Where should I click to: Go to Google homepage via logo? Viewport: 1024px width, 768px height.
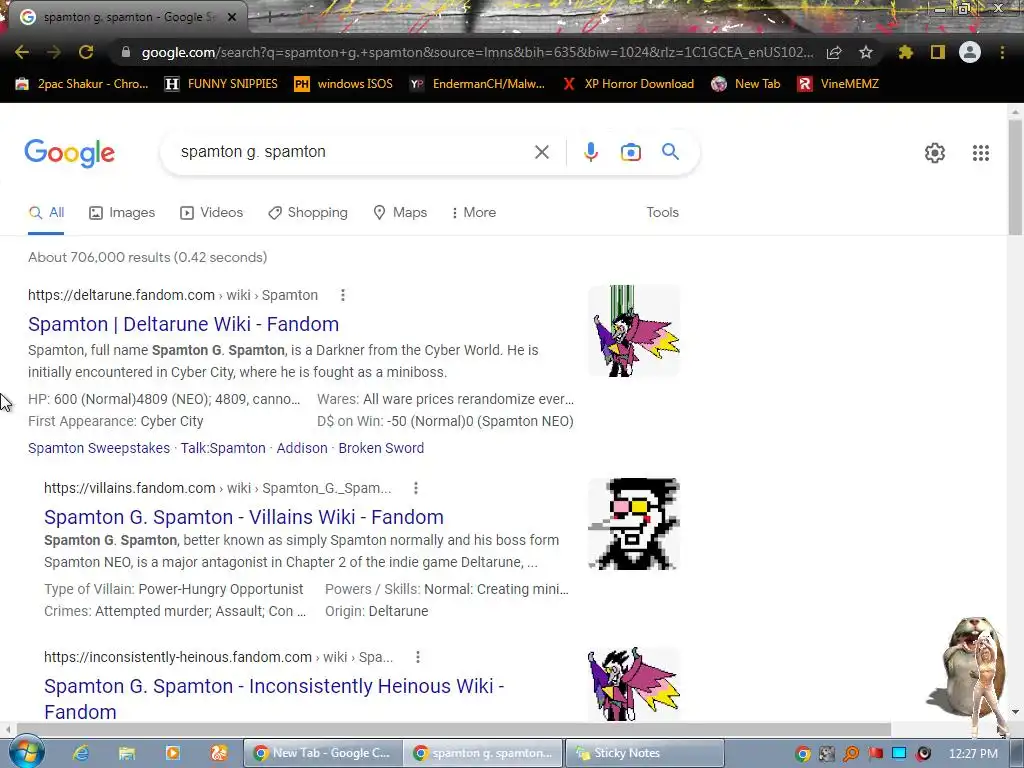click(x=69, y=153)
